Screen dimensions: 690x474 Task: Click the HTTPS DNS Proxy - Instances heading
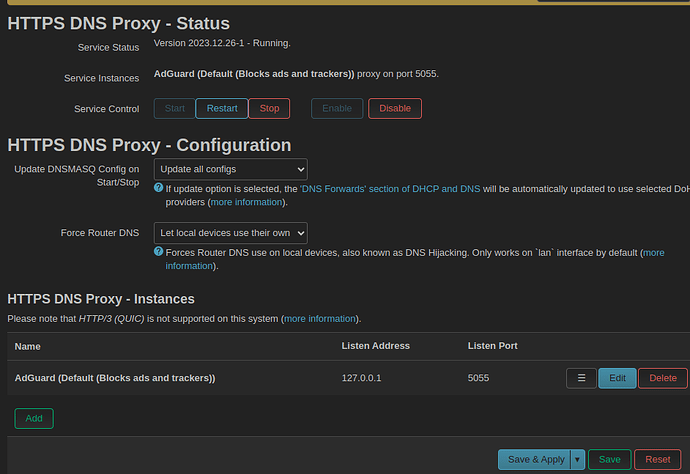click(x=101, y=299)
